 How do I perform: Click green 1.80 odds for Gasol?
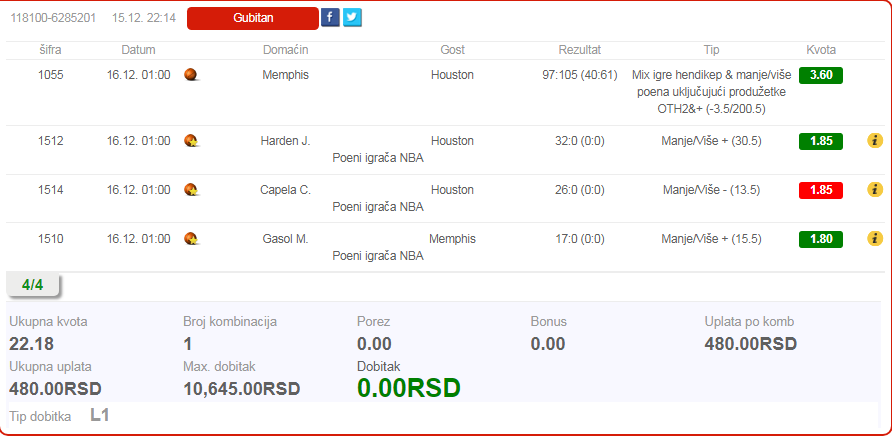pyautogui.click(x=821, y=239)
